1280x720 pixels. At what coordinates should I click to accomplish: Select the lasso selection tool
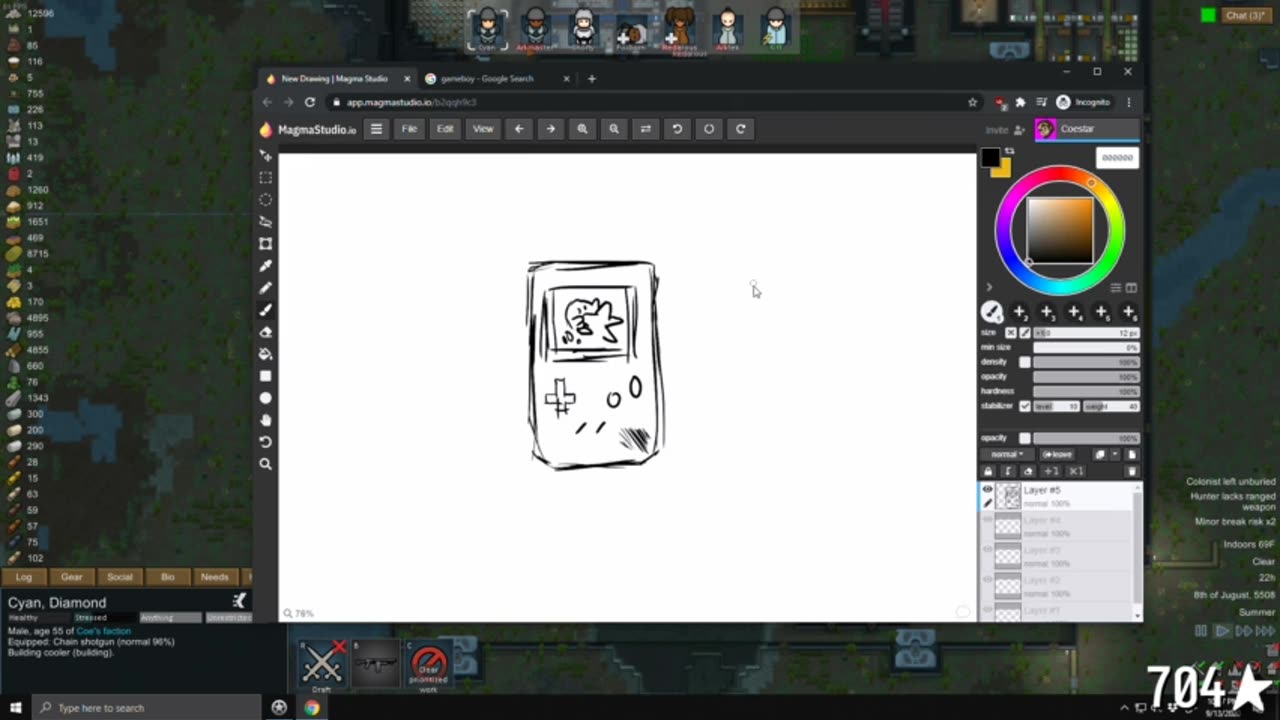coord(265,222)
